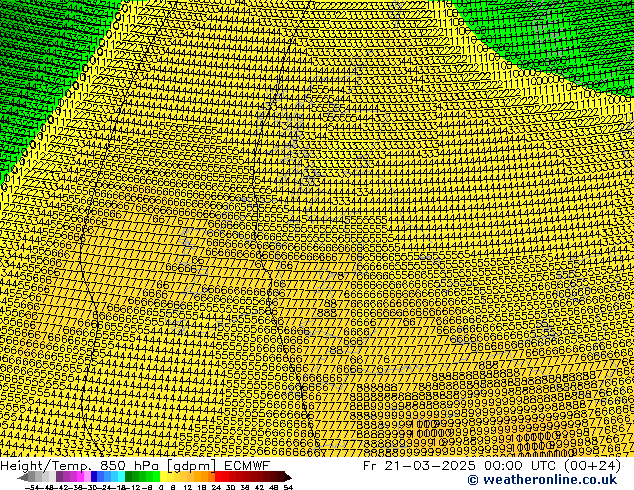Click the bright yellow legend segment near 0
Image resolution: width=634 pixels, height=490 pixels.
coord(163,477)
